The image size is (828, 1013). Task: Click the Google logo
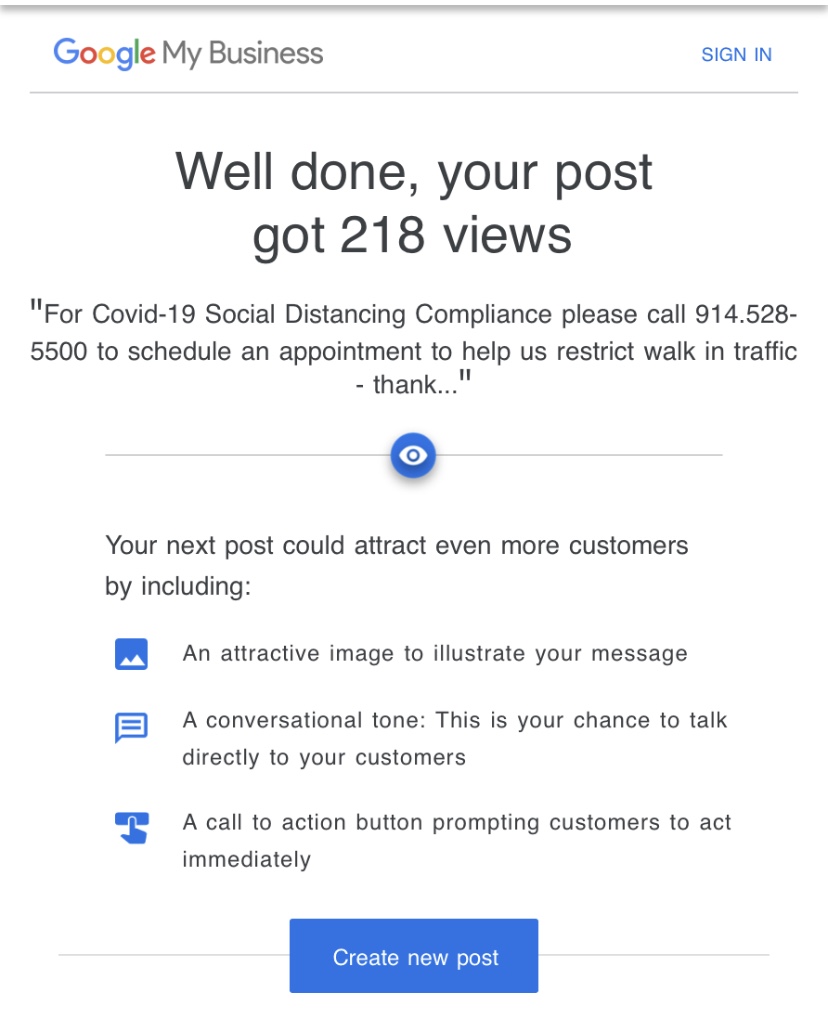pos(102,53)
